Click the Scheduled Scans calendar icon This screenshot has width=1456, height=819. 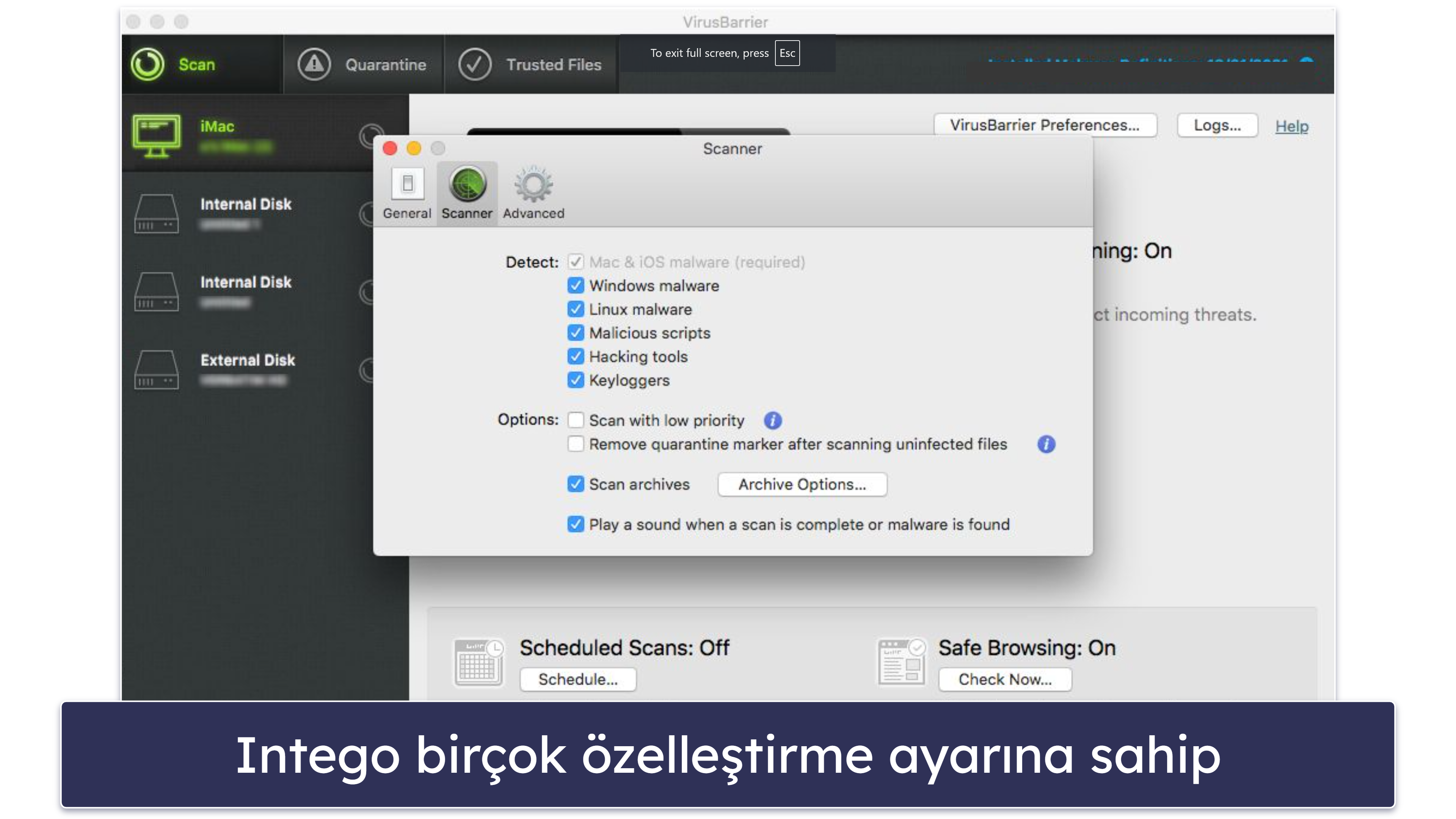coord(478,662)
